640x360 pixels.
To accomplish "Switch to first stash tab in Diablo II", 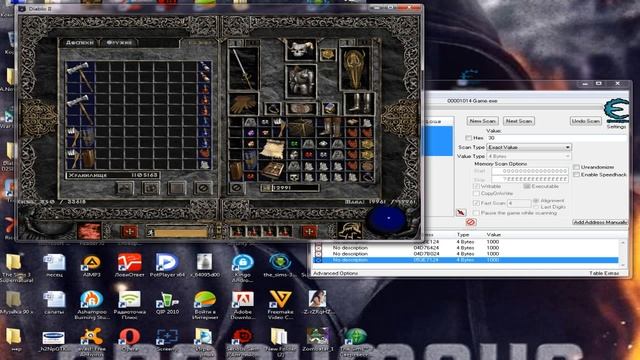I will coord(80,42).
